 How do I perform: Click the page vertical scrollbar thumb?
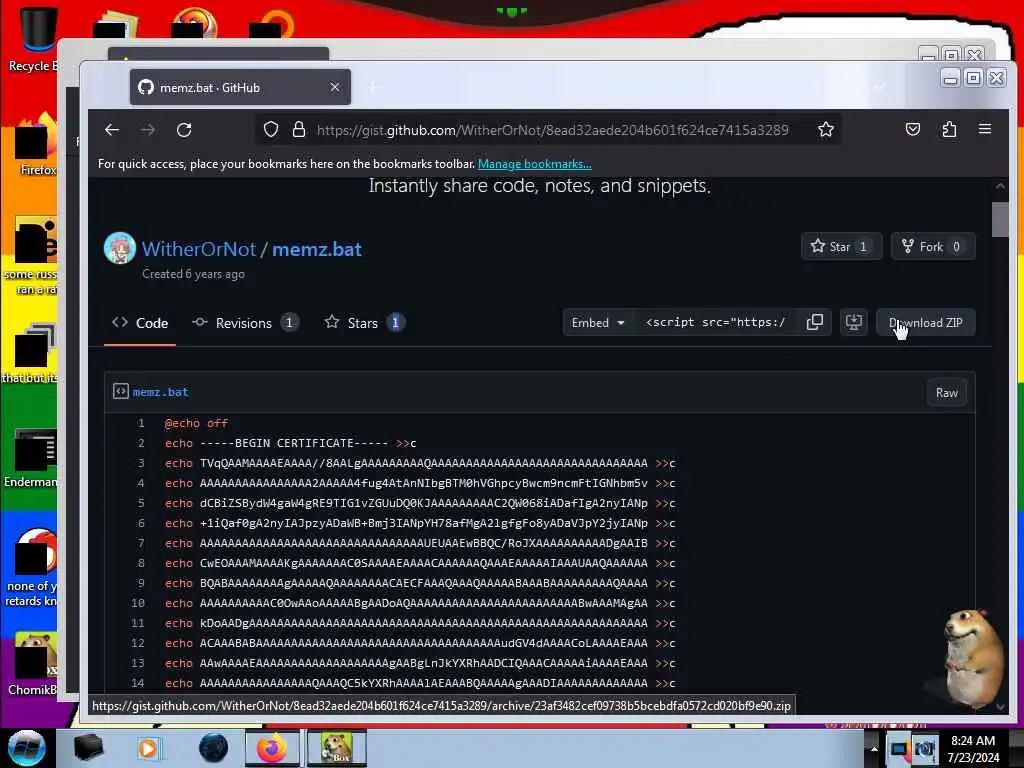coord(1000,220)
